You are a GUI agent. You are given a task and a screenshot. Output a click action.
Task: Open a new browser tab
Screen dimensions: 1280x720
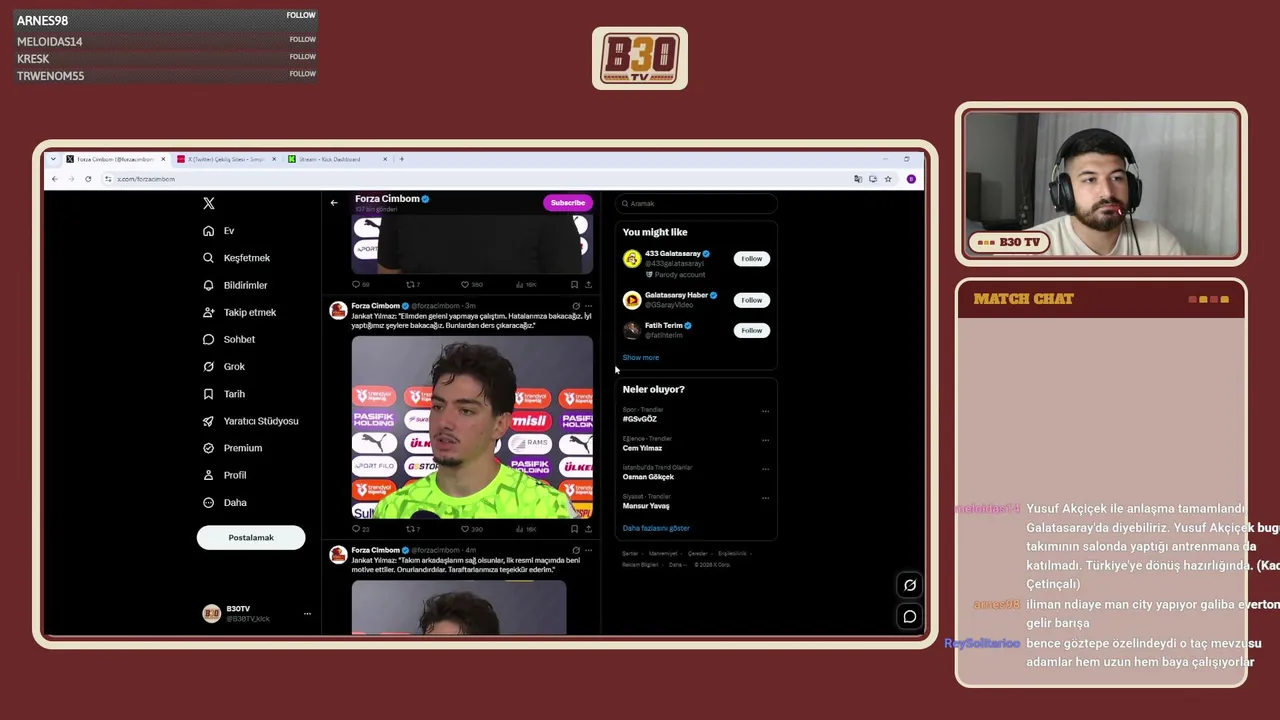[402, 159]
